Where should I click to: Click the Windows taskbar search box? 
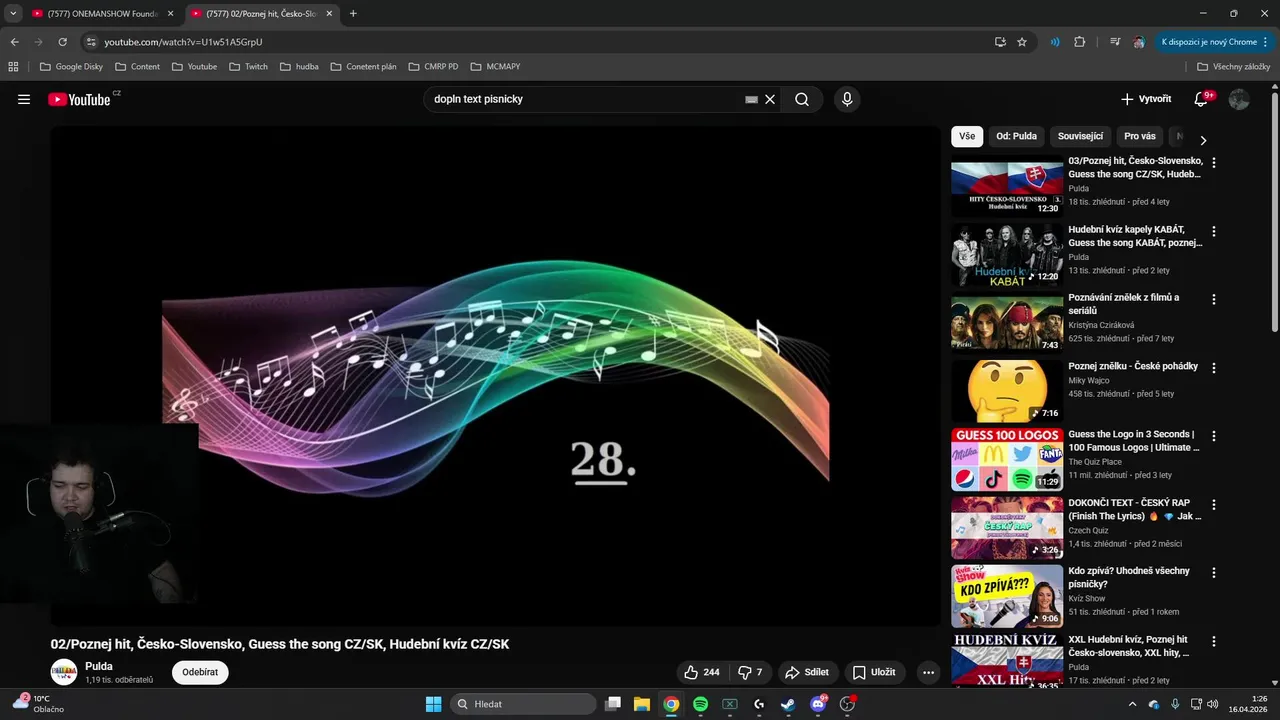click(523, 704)
